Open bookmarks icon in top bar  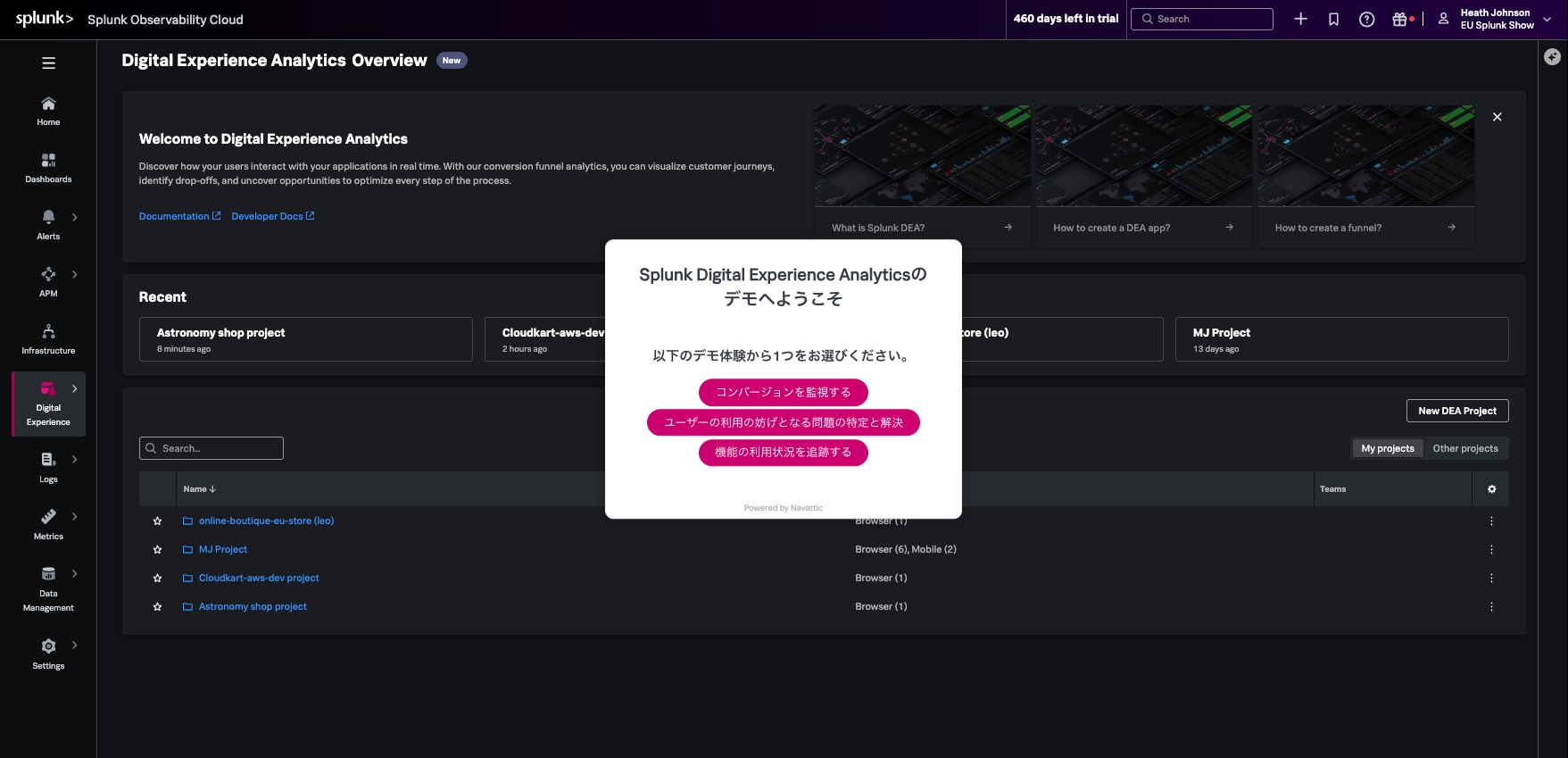point(1333,19)
